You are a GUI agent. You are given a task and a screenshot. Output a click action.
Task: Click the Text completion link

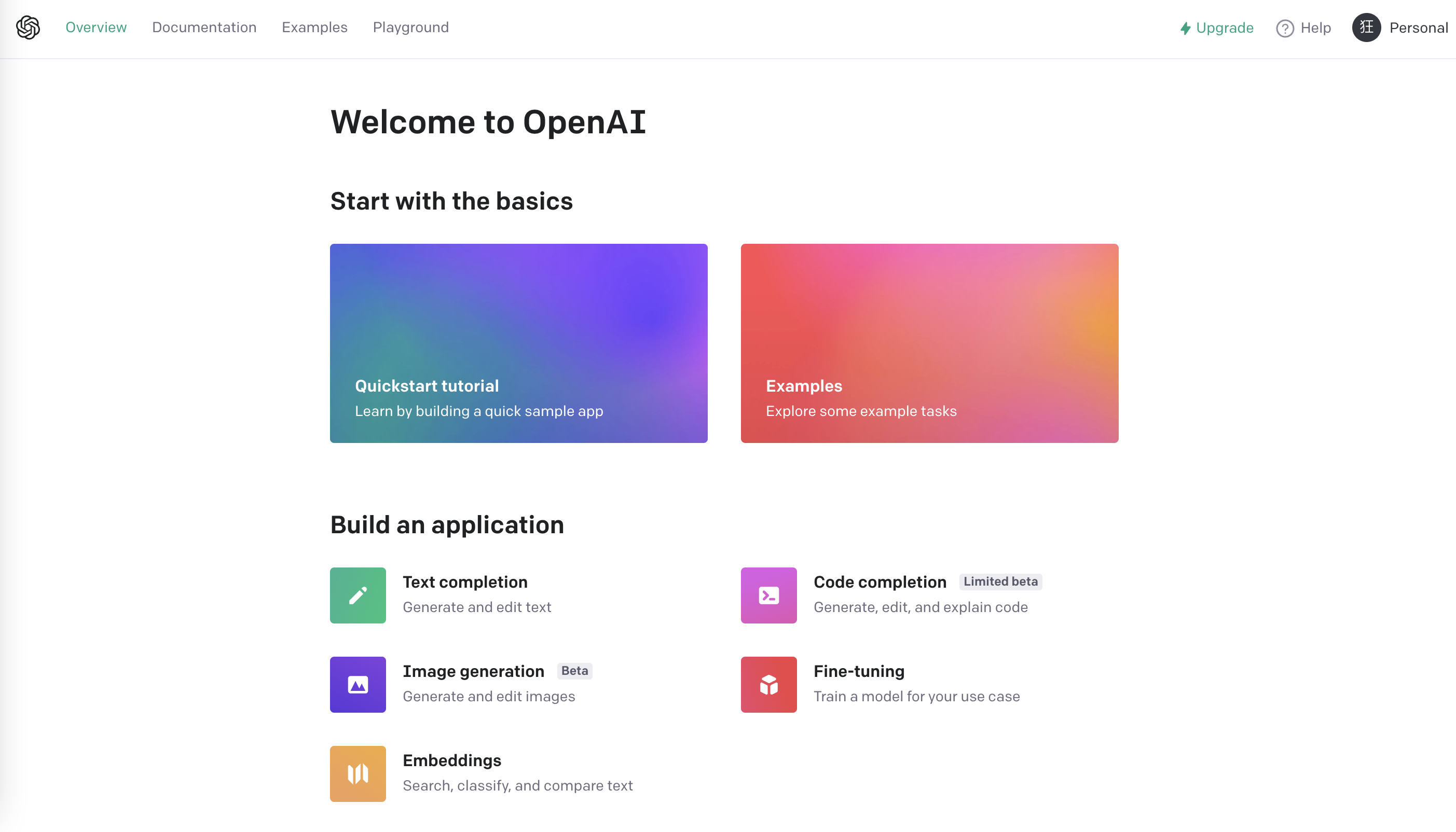465,581
